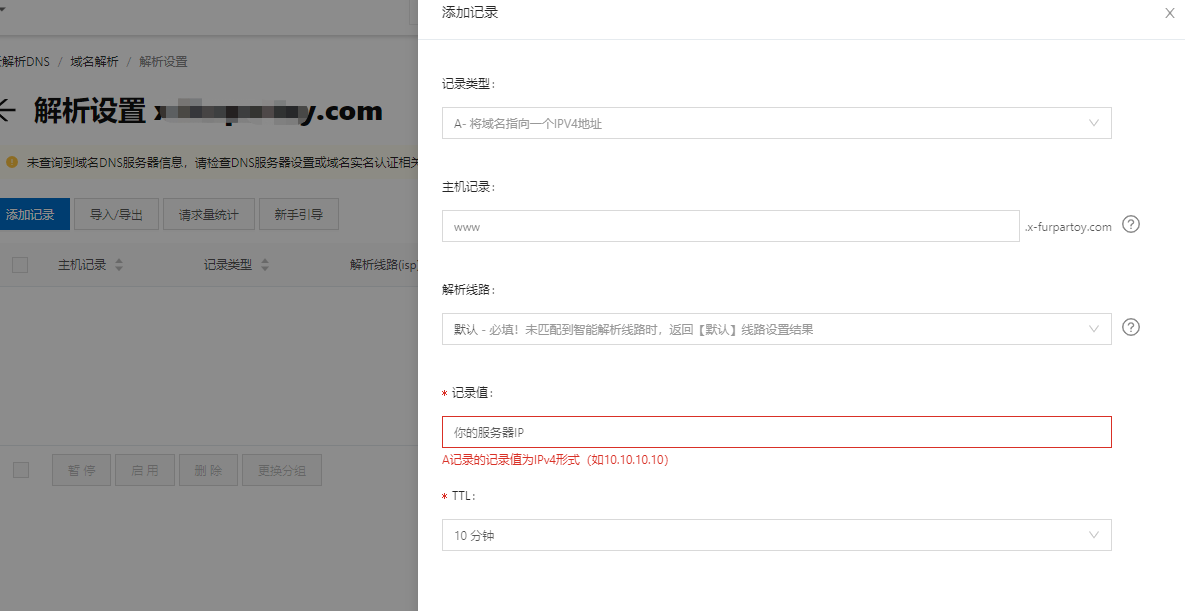Click the orange warning notice icon
The image size is (1185, 611).
coord(11,161)
